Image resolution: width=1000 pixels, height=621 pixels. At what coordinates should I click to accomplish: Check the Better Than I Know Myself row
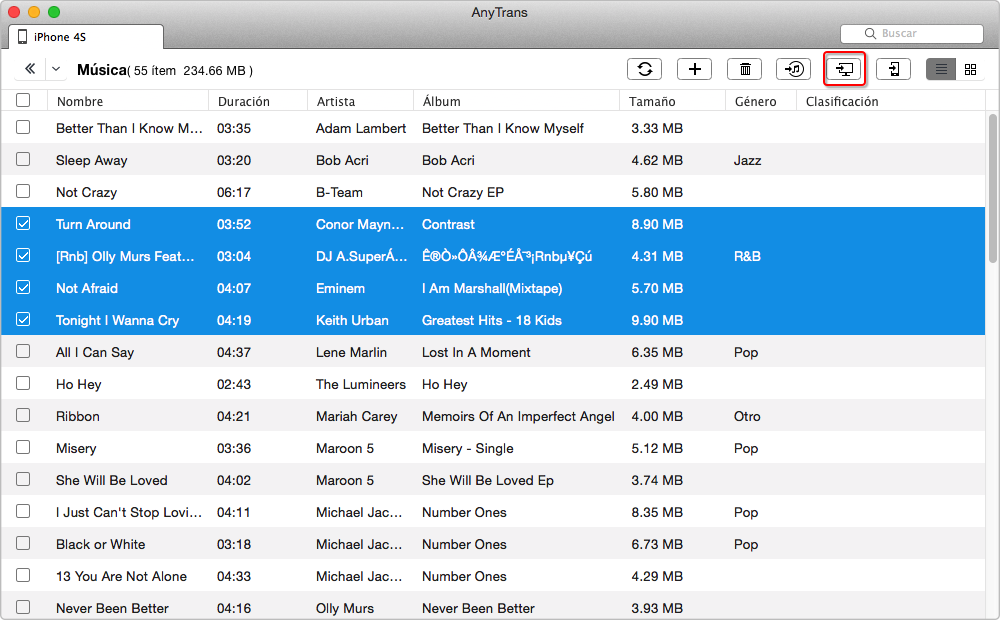point(23,128)
